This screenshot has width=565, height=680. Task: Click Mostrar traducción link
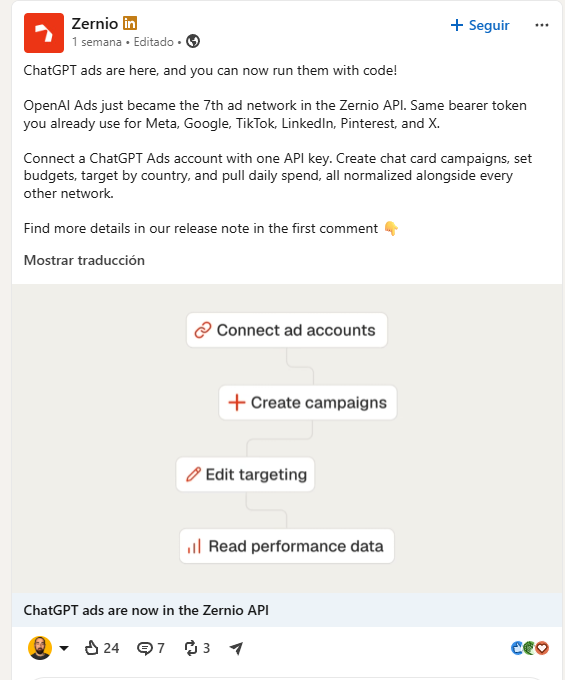(84, 260)
